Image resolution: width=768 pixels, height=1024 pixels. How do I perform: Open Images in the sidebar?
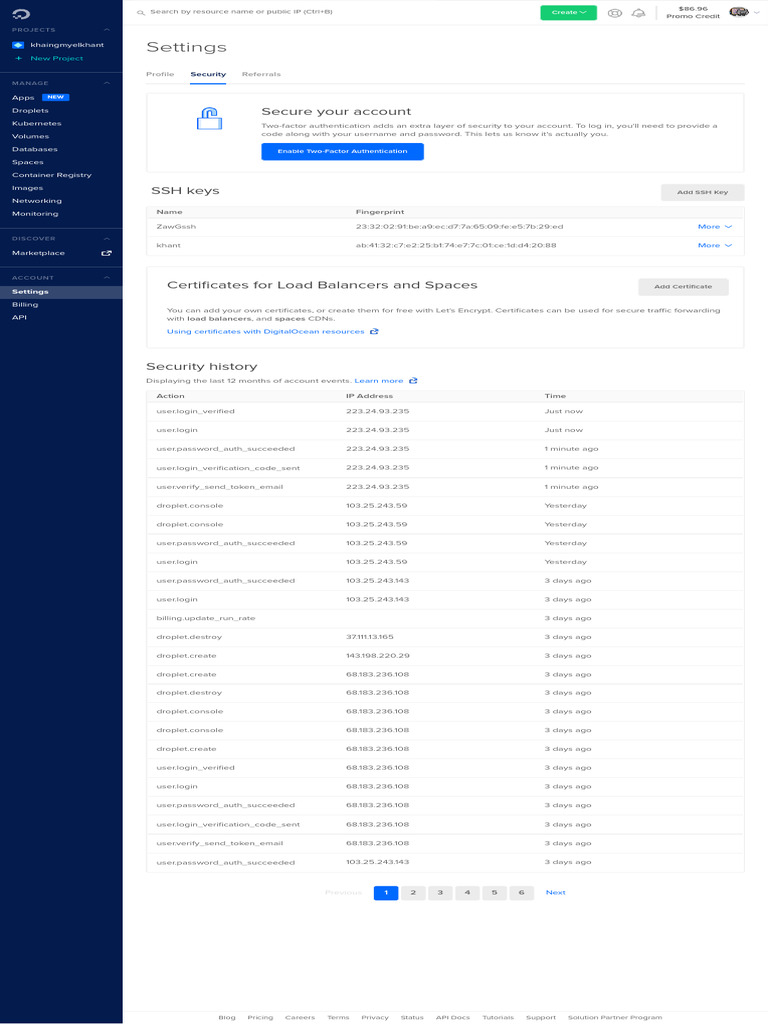coord(27,188)
